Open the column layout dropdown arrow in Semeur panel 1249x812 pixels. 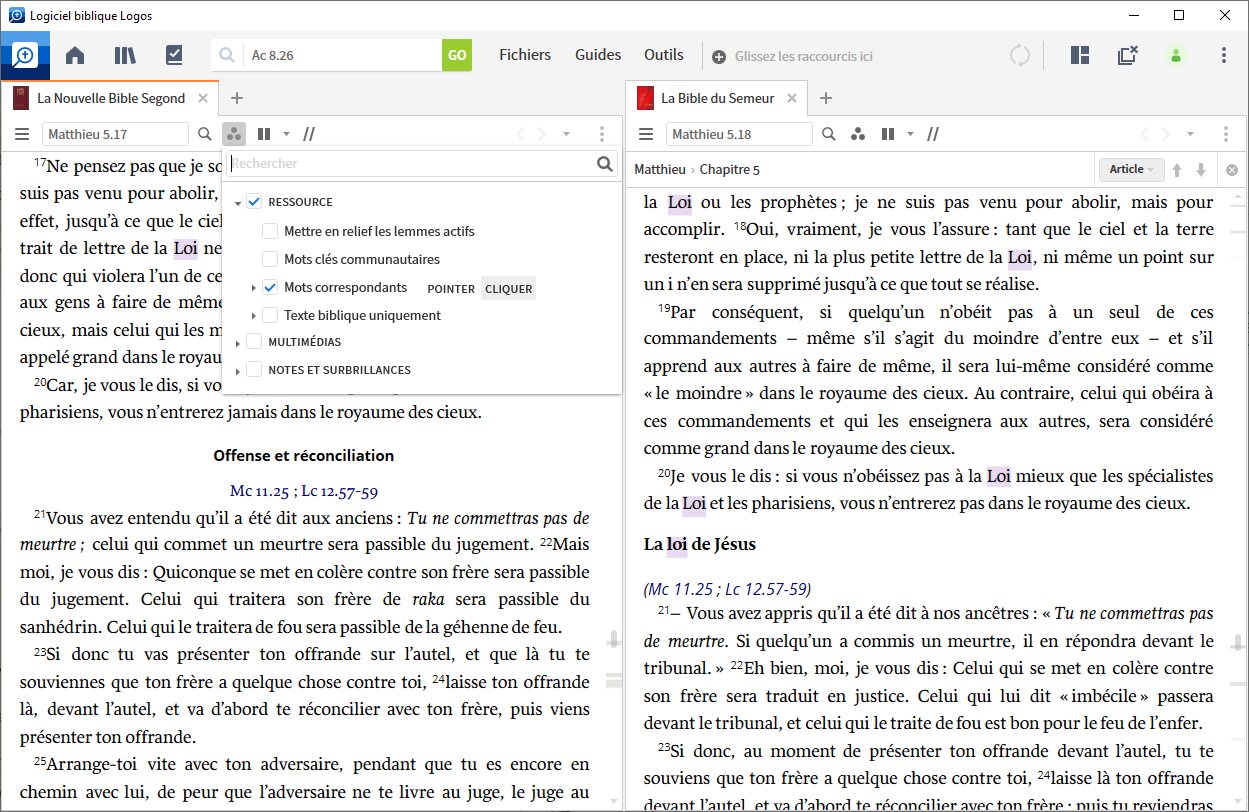coord(909,134)
